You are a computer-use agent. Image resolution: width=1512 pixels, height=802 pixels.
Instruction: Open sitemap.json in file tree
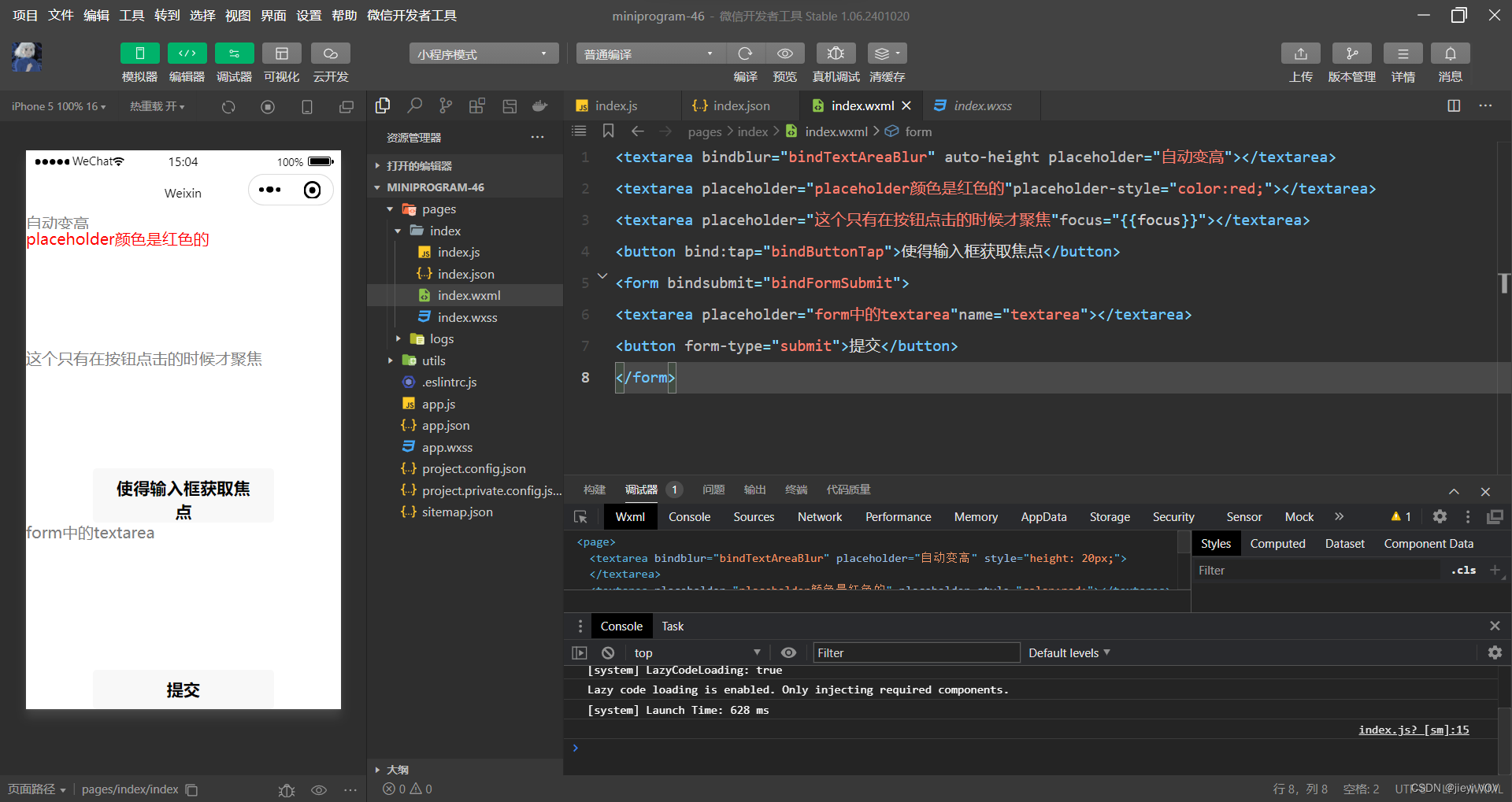(x=457, y=512)
